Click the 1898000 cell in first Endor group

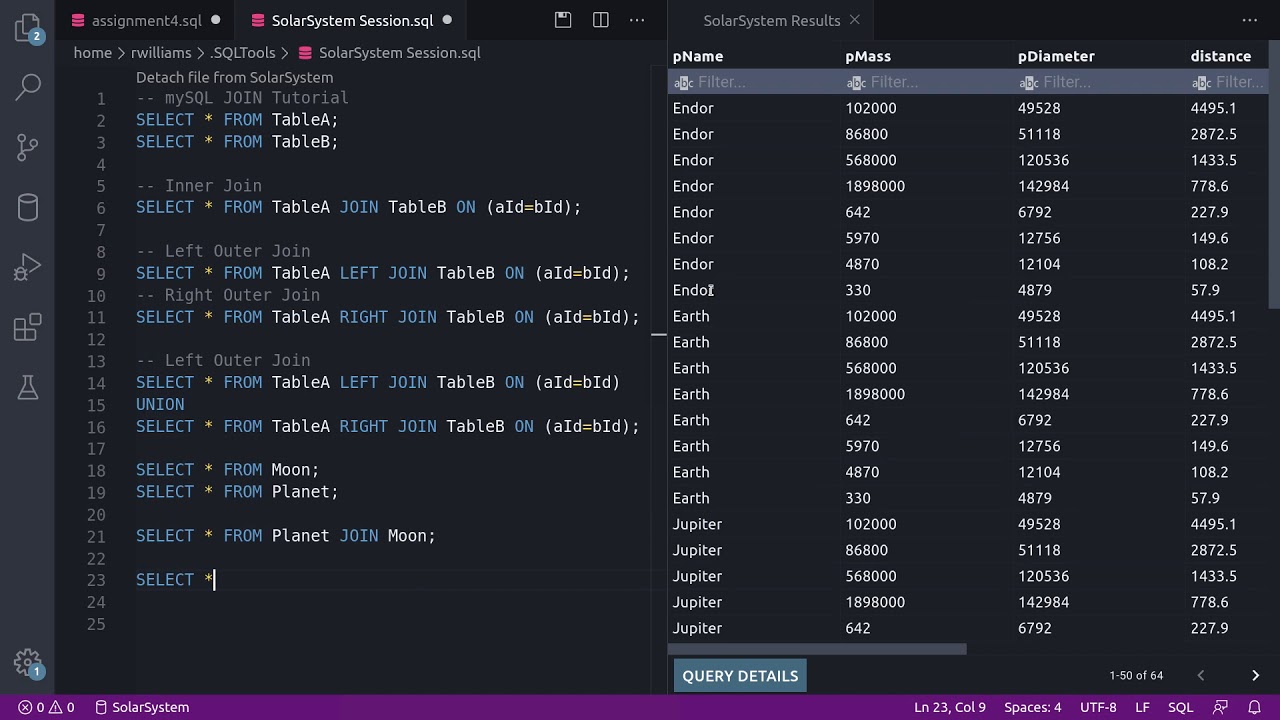[875, 186]
